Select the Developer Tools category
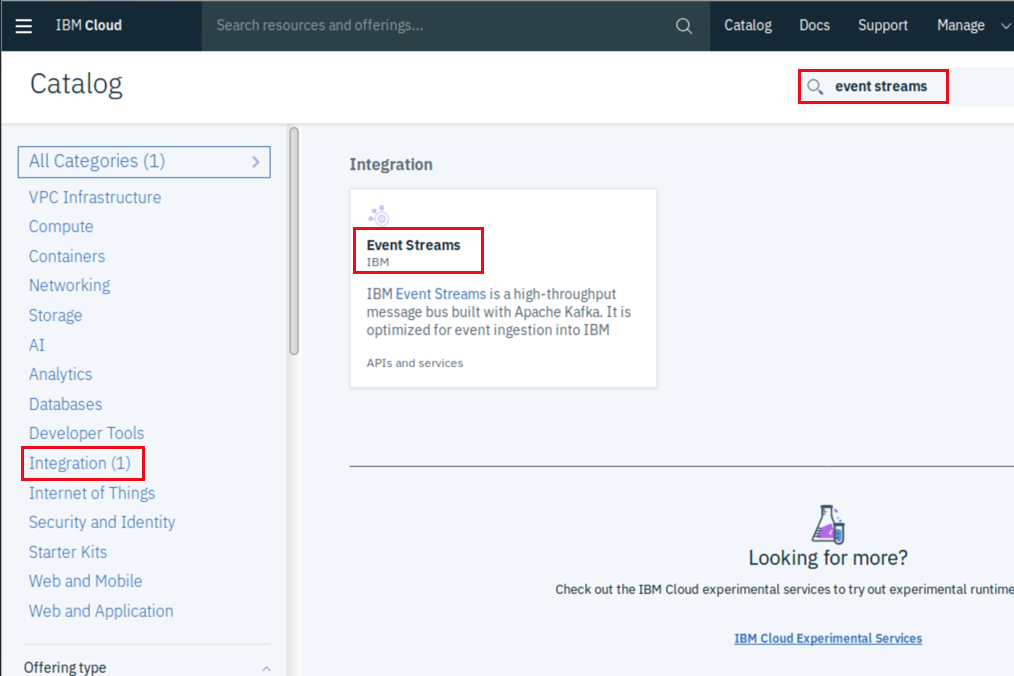The width and height of the screenshot is (1014, 676). click(86, 433)
